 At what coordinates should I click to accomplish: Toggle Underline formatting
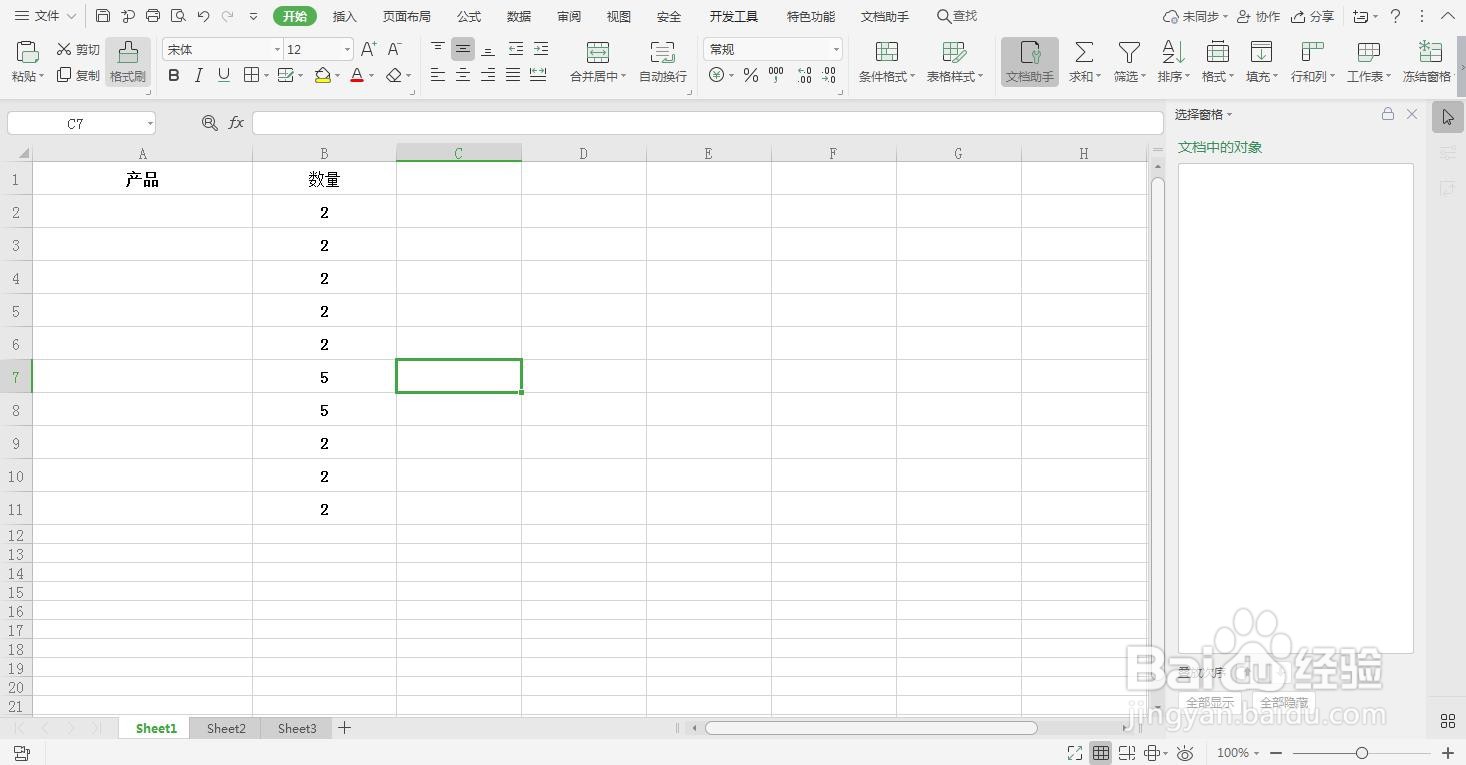coord(224,75)
